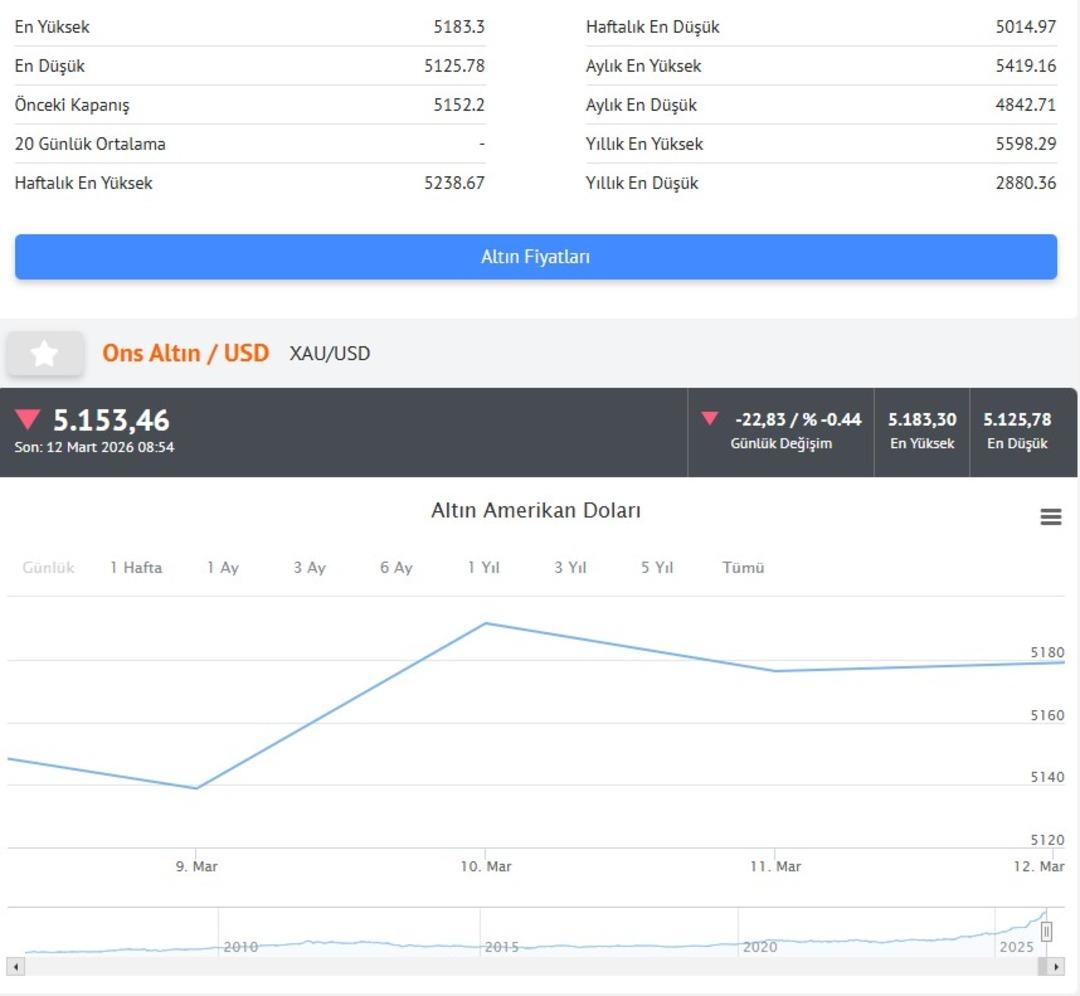Click the navigator right scroll arrow
The image size is (1080, 996).
[x=1056, y=967]
